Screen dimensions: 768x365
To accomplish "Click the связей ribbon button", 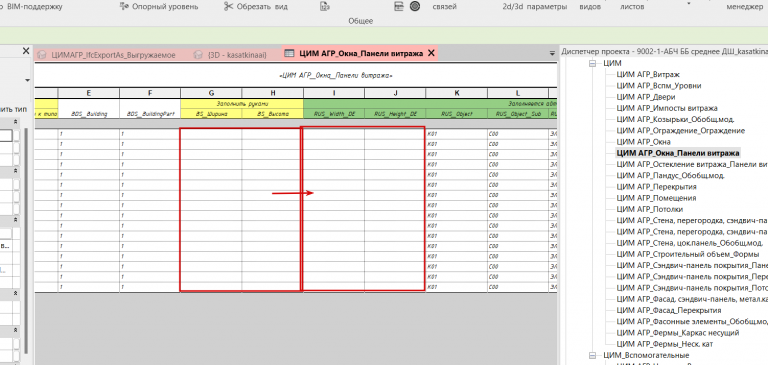I will [445, 6].
